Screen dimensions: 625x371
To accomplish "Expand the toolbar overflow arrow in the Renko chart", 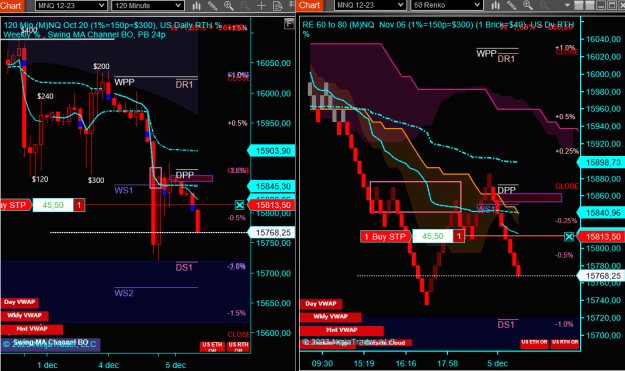I will click(x=567, y=6).
